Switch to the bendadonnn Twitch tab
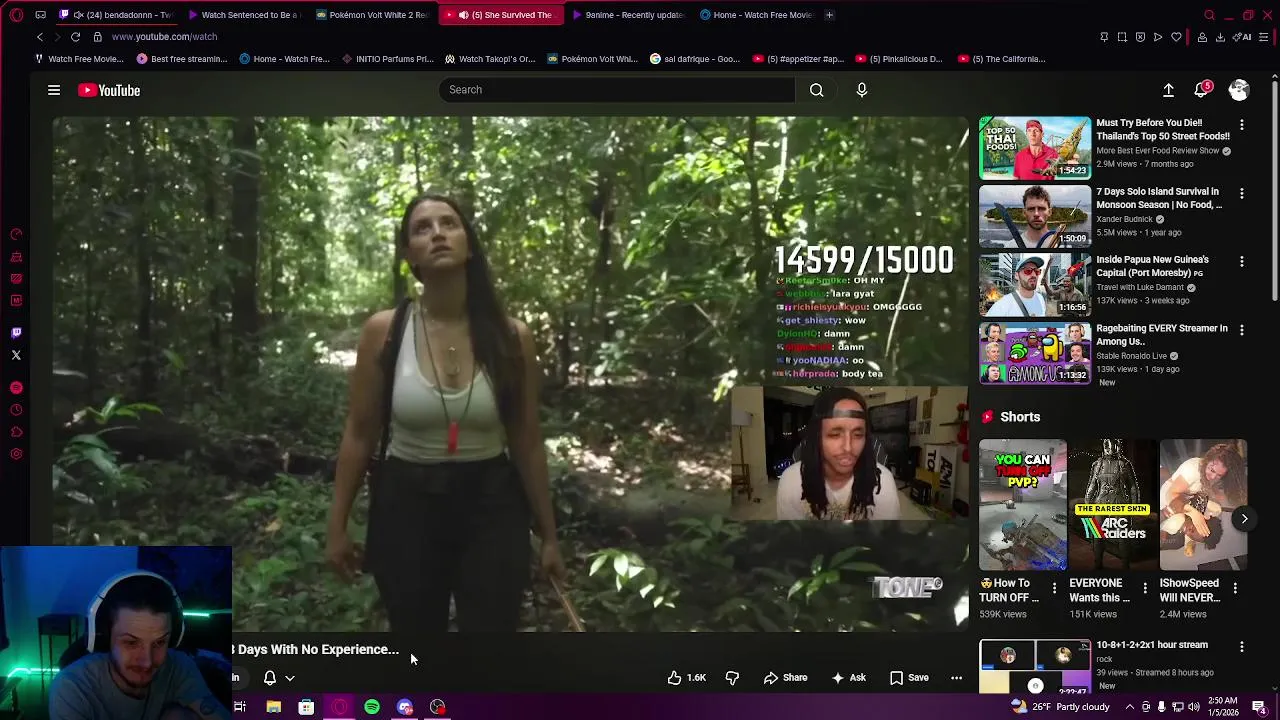Screen dimensions: 1280x720 pyautogui.click(x=116, y=15)
